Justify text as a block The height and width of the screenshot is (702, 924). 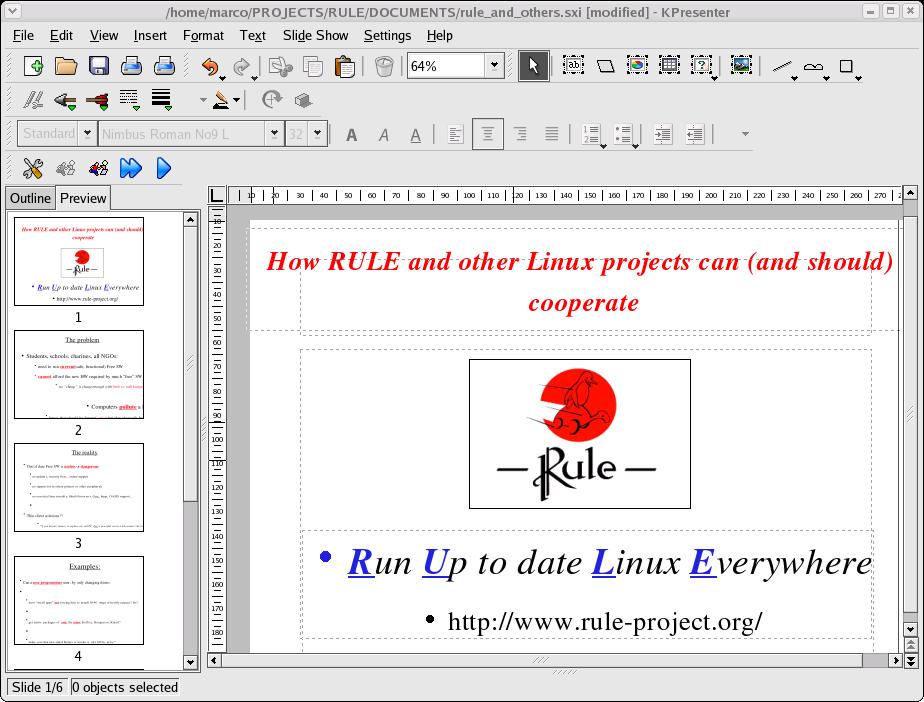[x=552, y=134]
